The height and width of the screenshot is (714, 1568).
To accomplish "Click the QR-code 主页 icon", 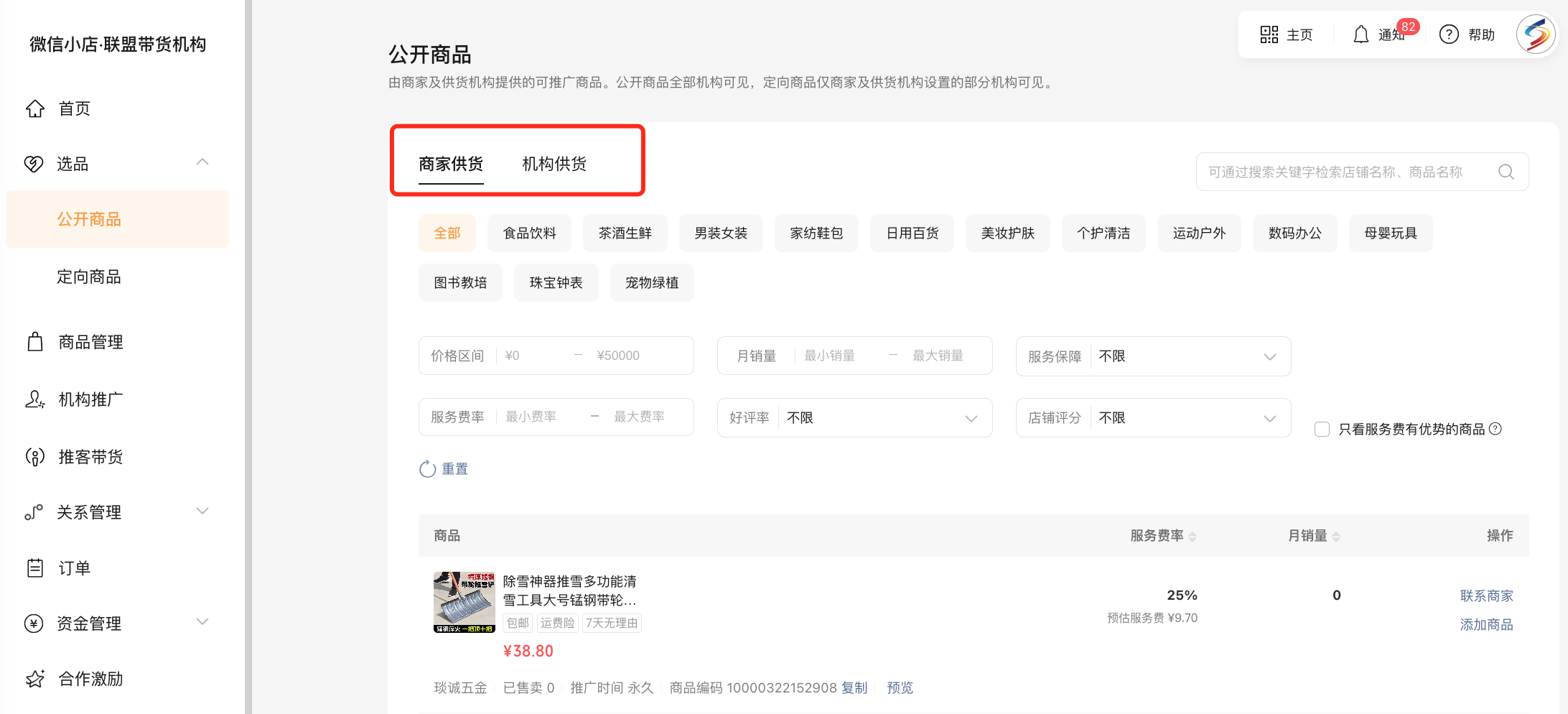I will [1269, 34].
